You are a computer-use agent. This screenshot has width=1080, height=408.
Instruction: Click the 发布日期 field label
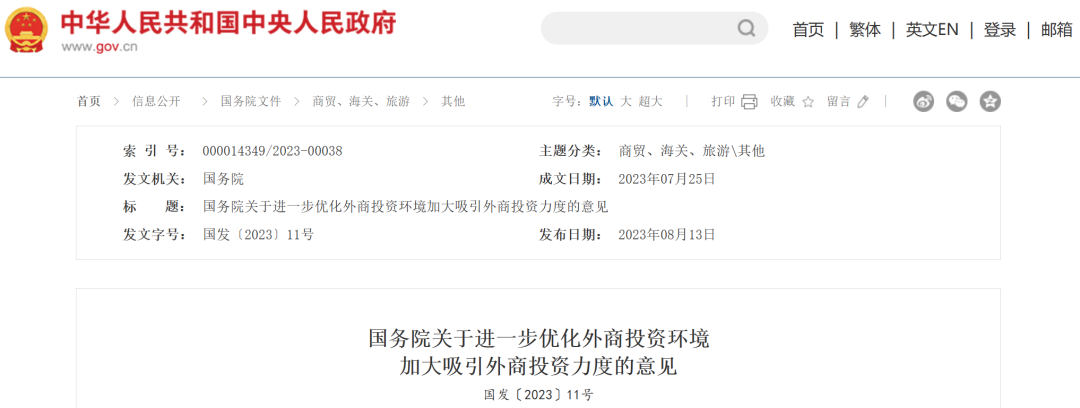click(x=570, y=235)
